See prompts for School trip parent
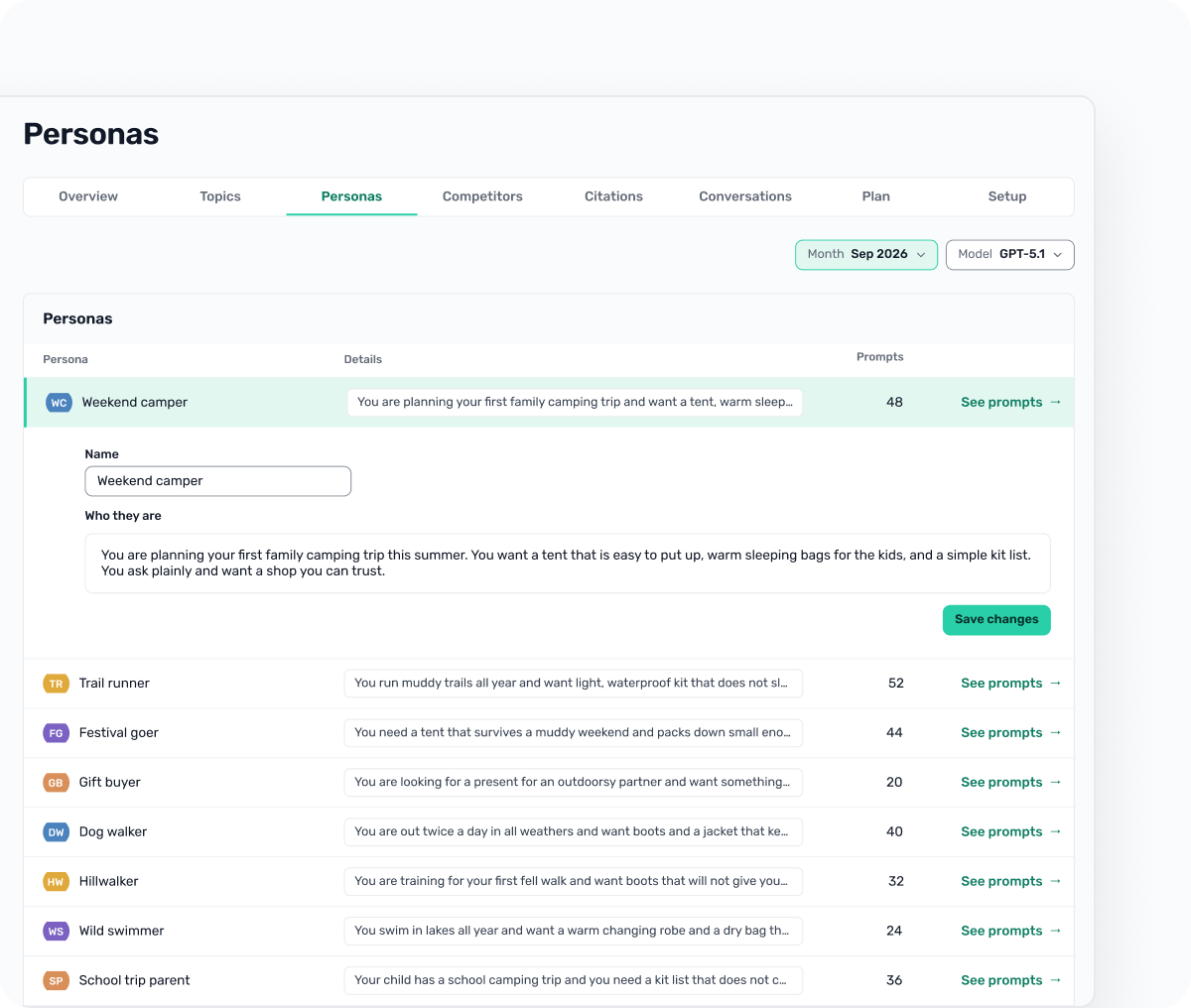1191x1008 pixels. coord(1011,981)
